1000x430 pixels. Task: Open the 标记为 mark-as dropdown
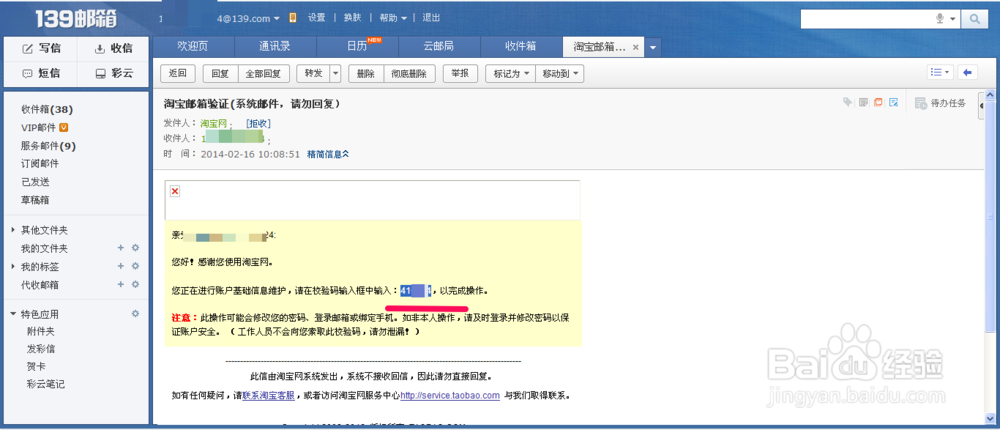[x=510, y=73]
